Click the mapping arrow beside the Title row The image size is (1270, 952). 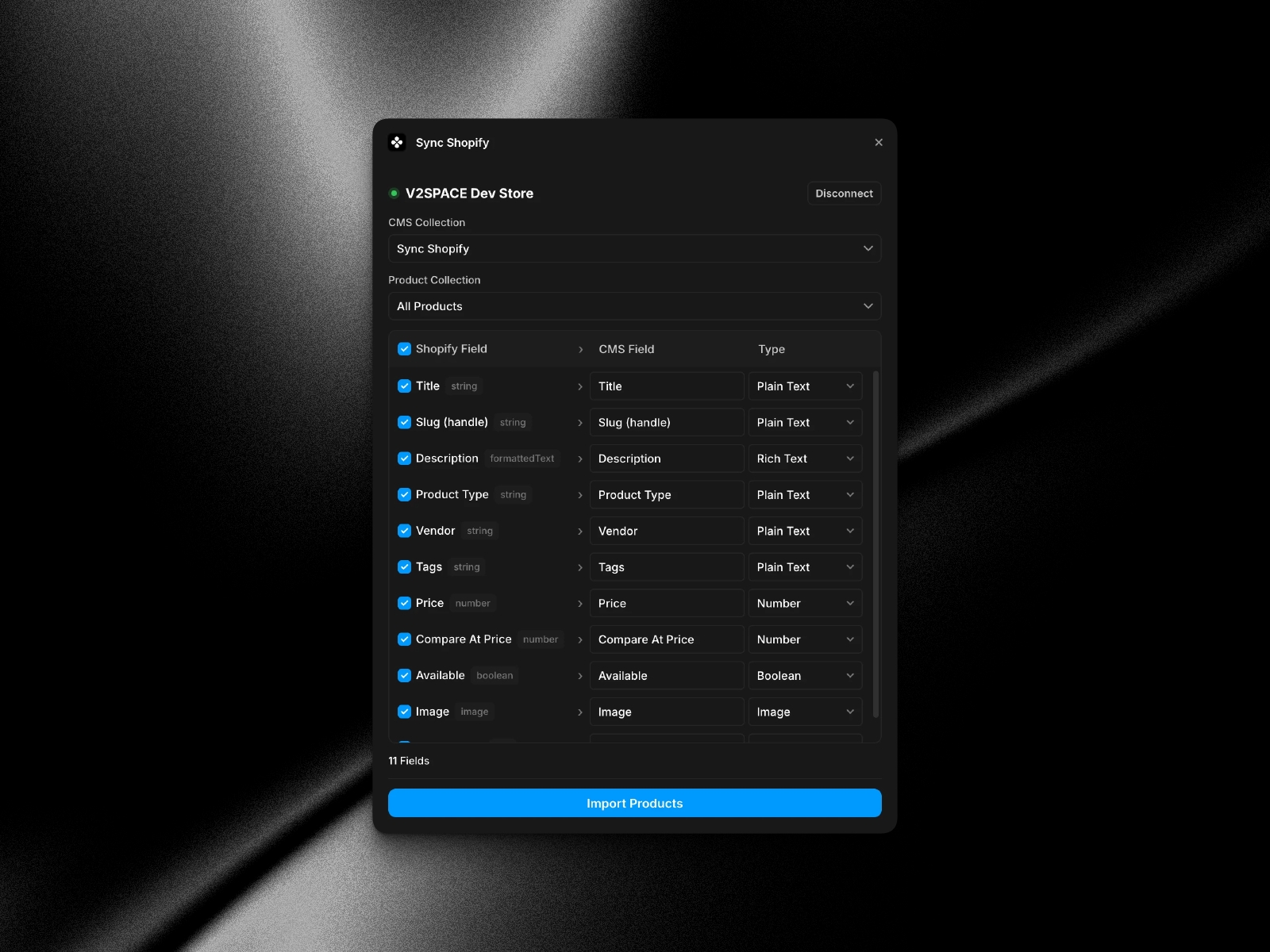pos(579,386)
